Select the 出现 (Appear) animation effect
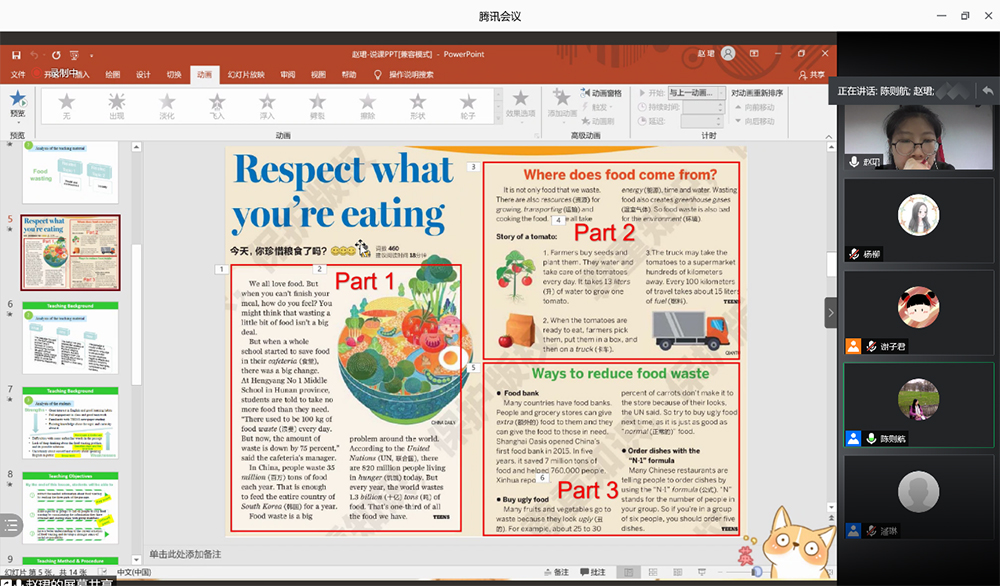The width and height of the screenshot is (1000, 586). click(x=117, y=104)
